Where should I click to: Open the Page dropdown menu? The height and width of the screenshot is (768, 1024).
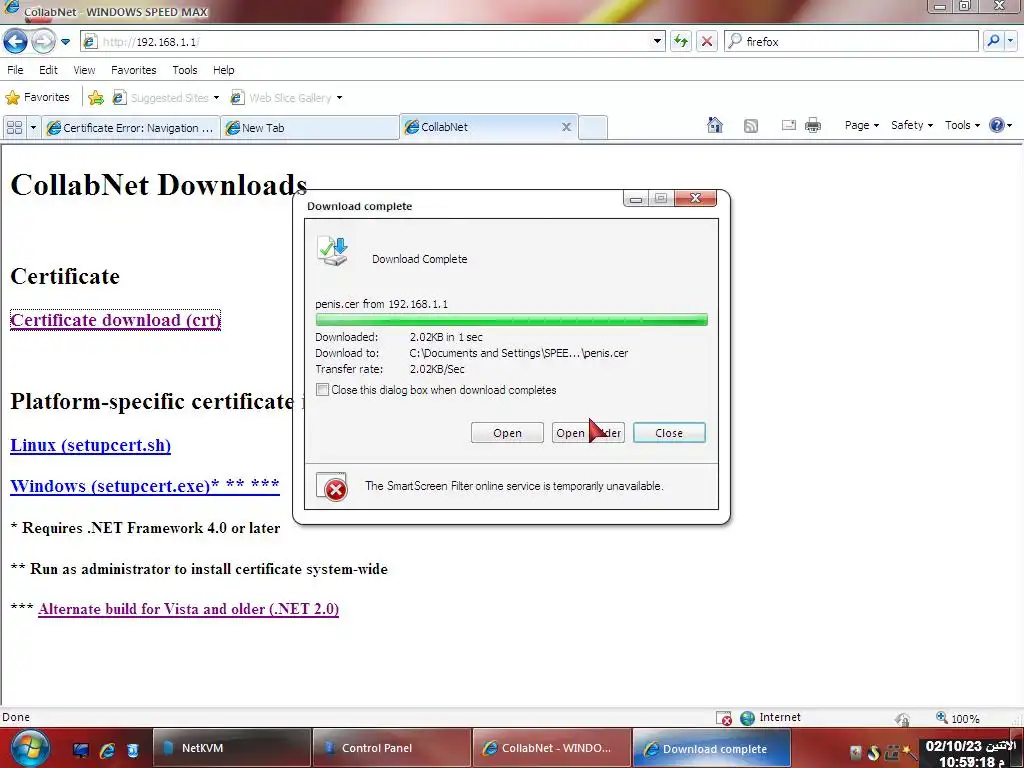click(x=861, y=125)
